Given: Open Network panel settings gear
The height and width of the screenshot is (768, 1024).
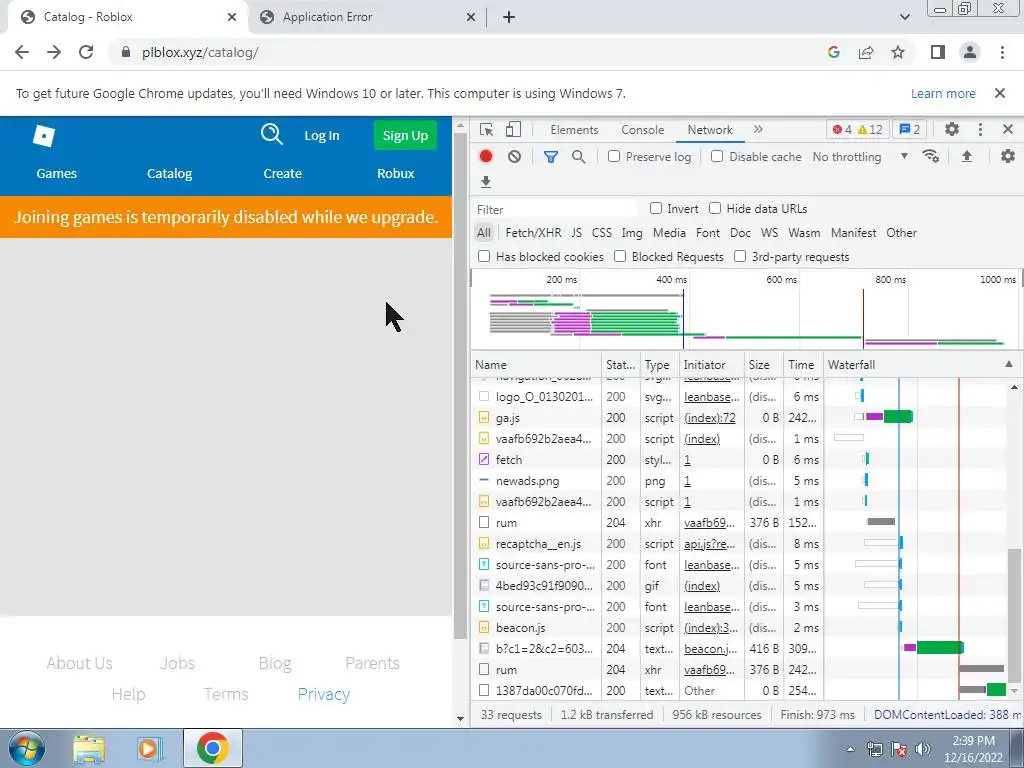Looking at the screenshot, I should pos(1008,156).
